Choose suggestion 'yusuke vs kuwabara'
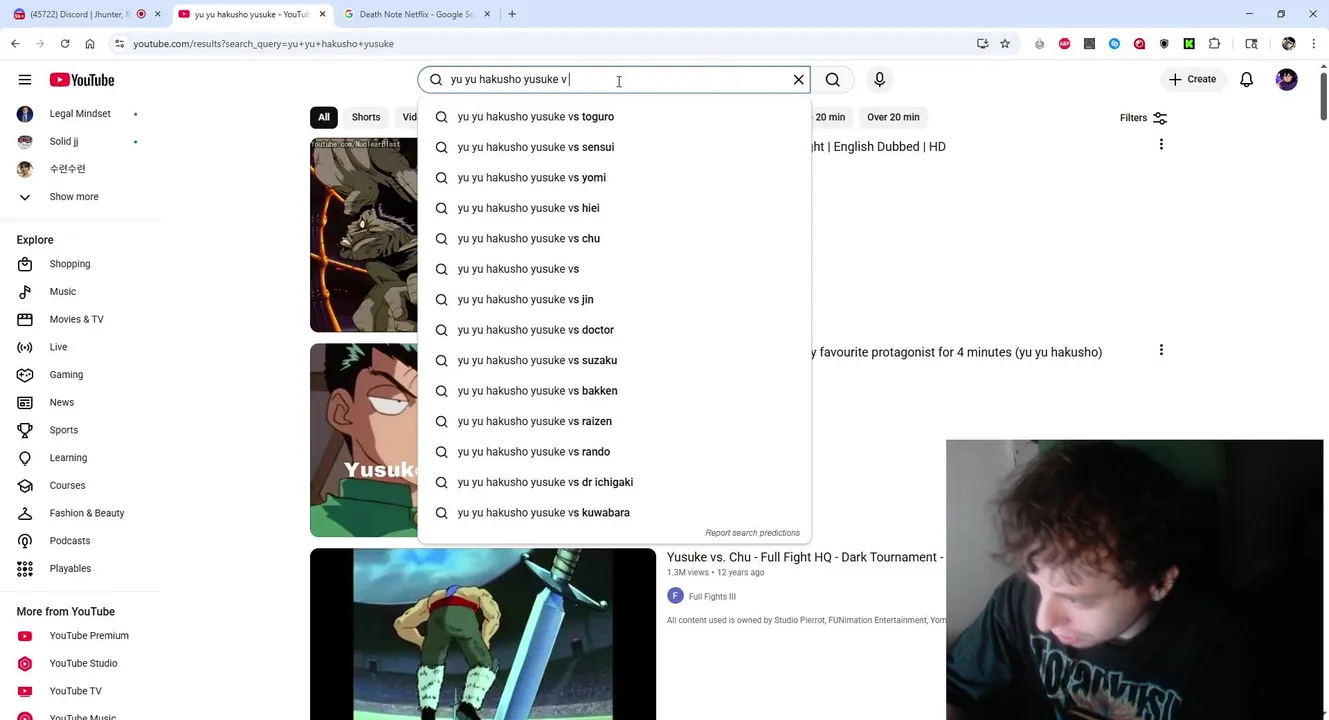Image resolution: width=1329 pixels, height=720 pixels. click(x=614, y=513)
